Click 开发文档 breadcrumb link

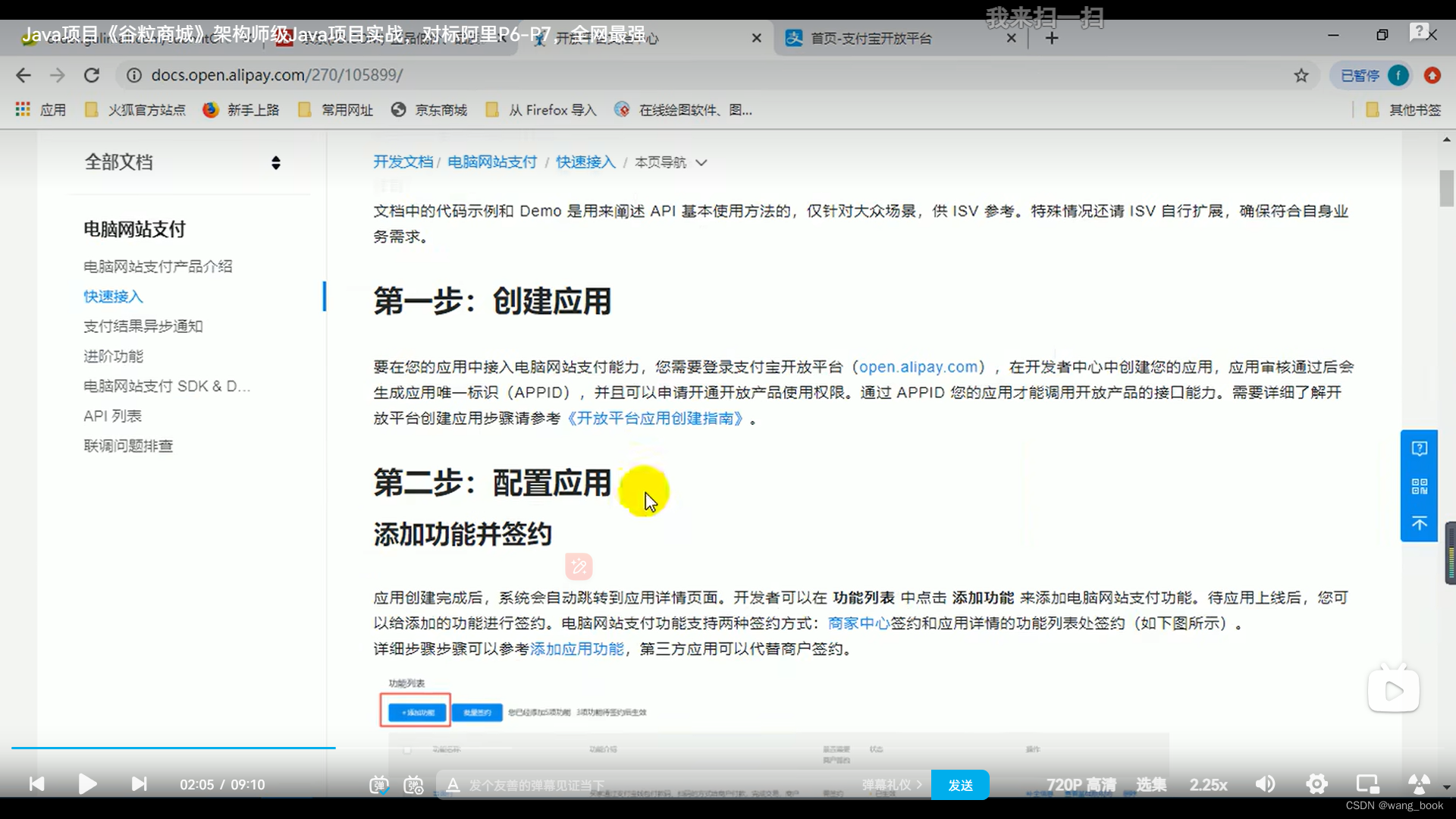coord(403,162)
